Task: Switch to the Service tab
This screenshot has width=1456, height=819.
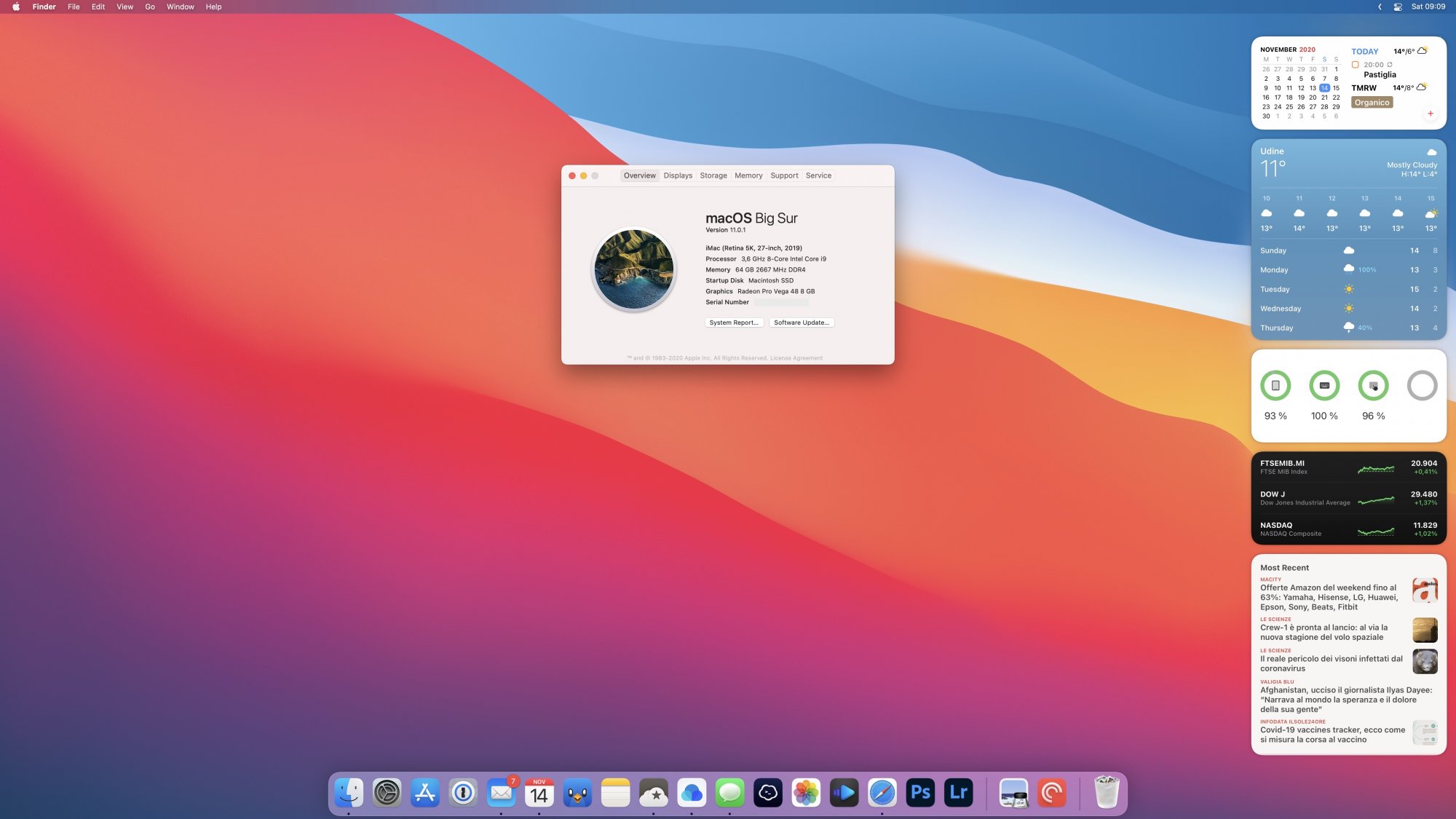Action: click(818, 175)
